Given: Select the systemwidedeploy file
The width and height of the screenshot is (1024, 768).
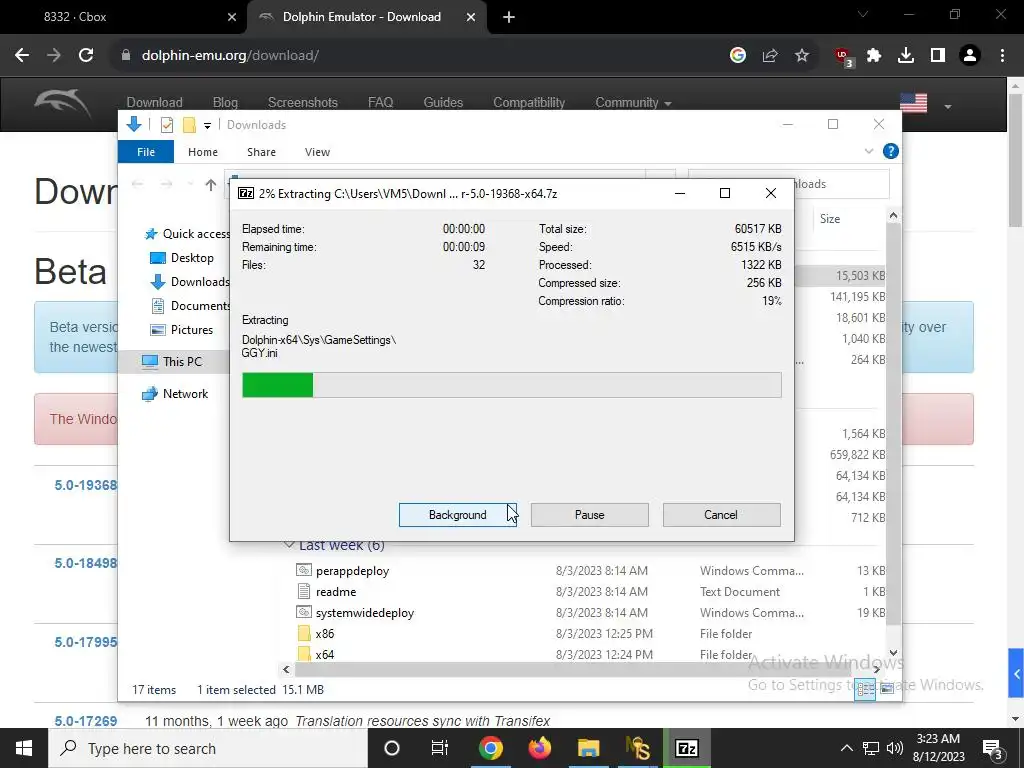Looking at the screenshot, I should pos(364,613).
